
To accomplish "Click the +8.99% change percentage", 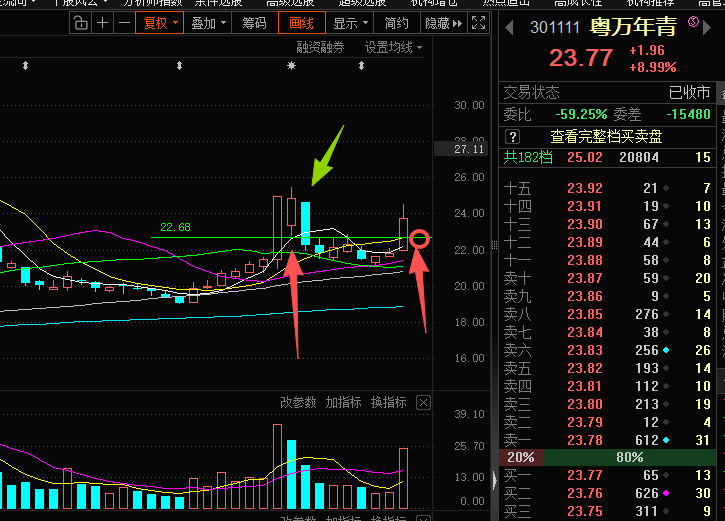I will pyautogui.click(x=652, y=67).
